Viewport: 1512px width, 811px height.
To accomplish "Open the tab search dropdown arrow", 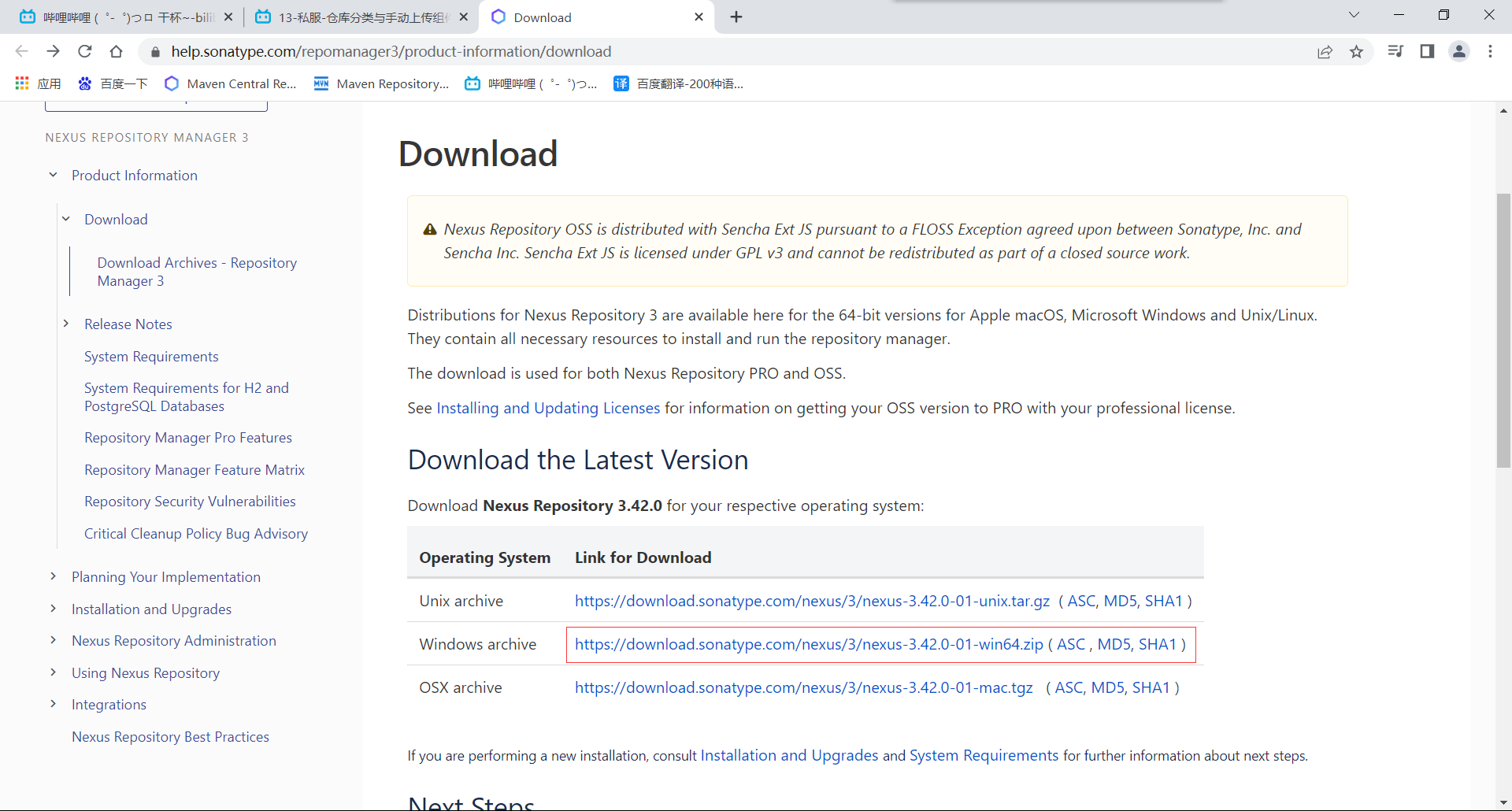I will [1354, 15].
